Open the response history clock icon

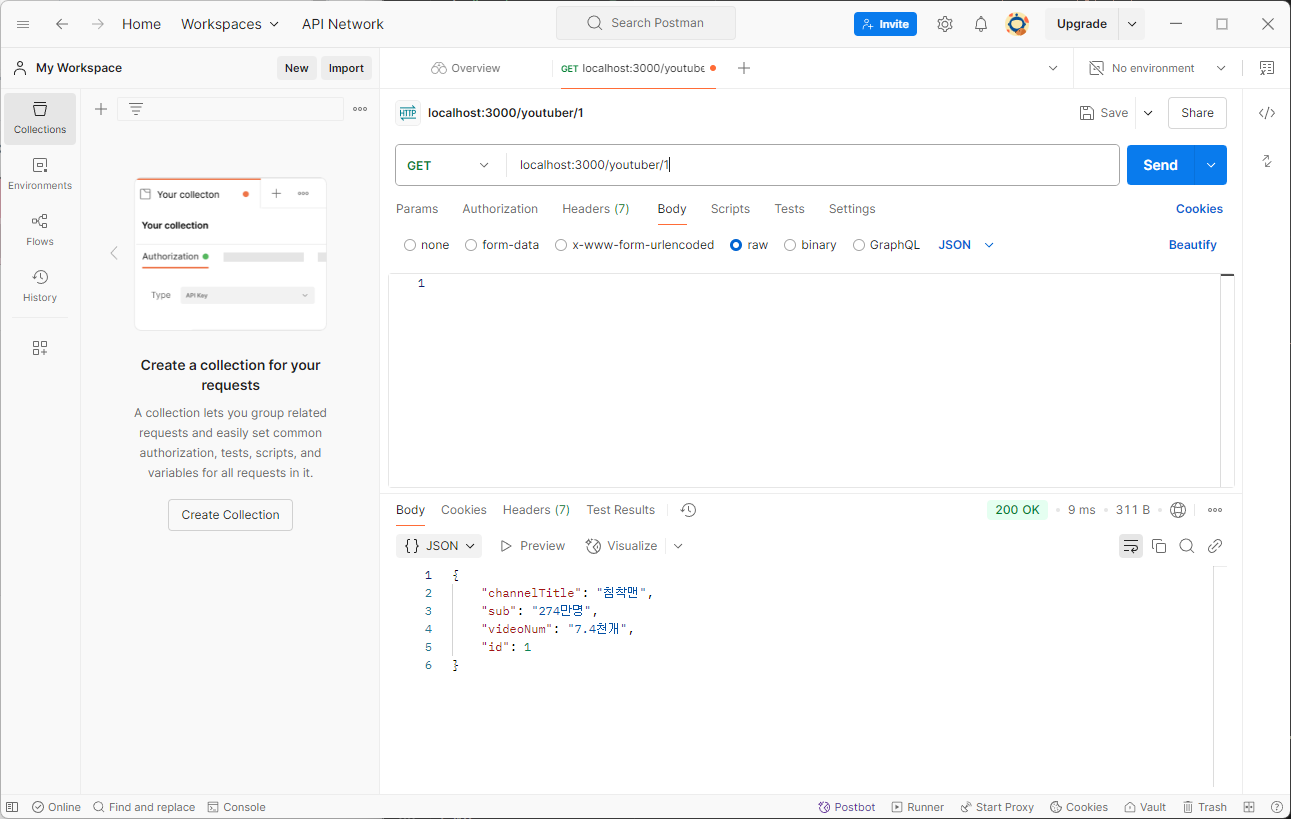click(x=688, y=510)
